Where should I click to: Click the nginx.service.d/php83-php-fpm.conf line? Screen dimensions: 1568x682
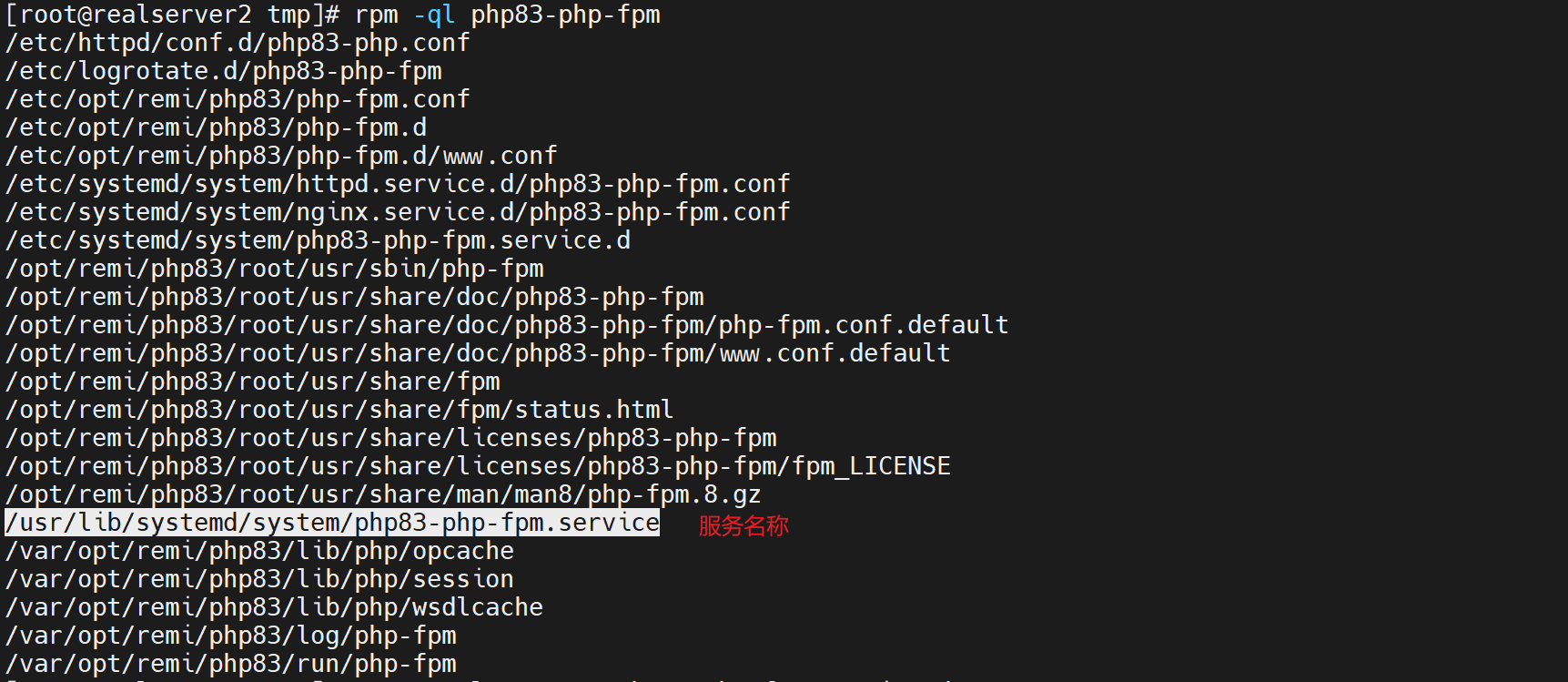[x=398, y=212]
